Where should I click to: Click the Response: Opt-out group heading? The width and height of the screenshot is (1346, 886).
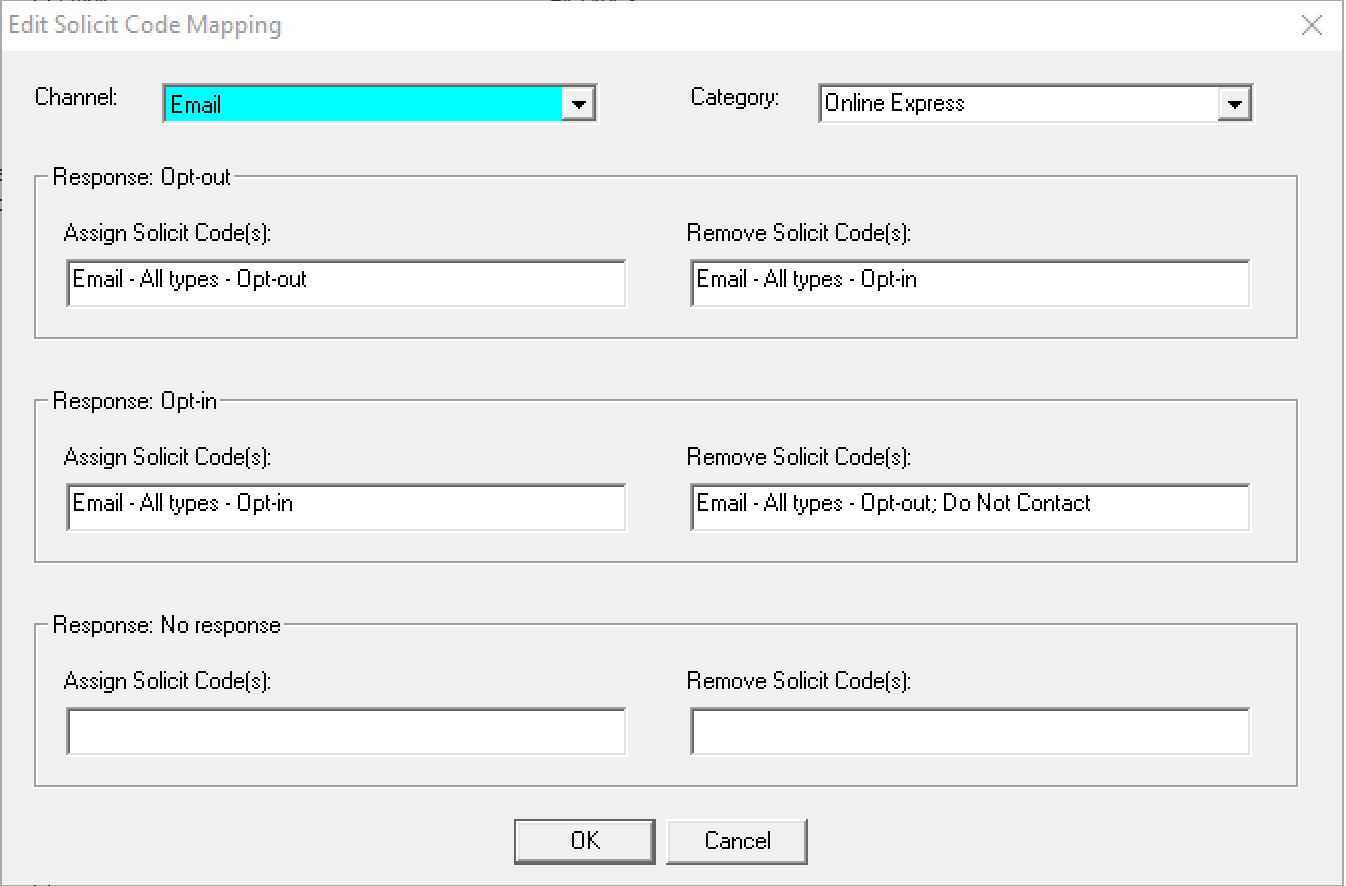(x=142, y=177)
